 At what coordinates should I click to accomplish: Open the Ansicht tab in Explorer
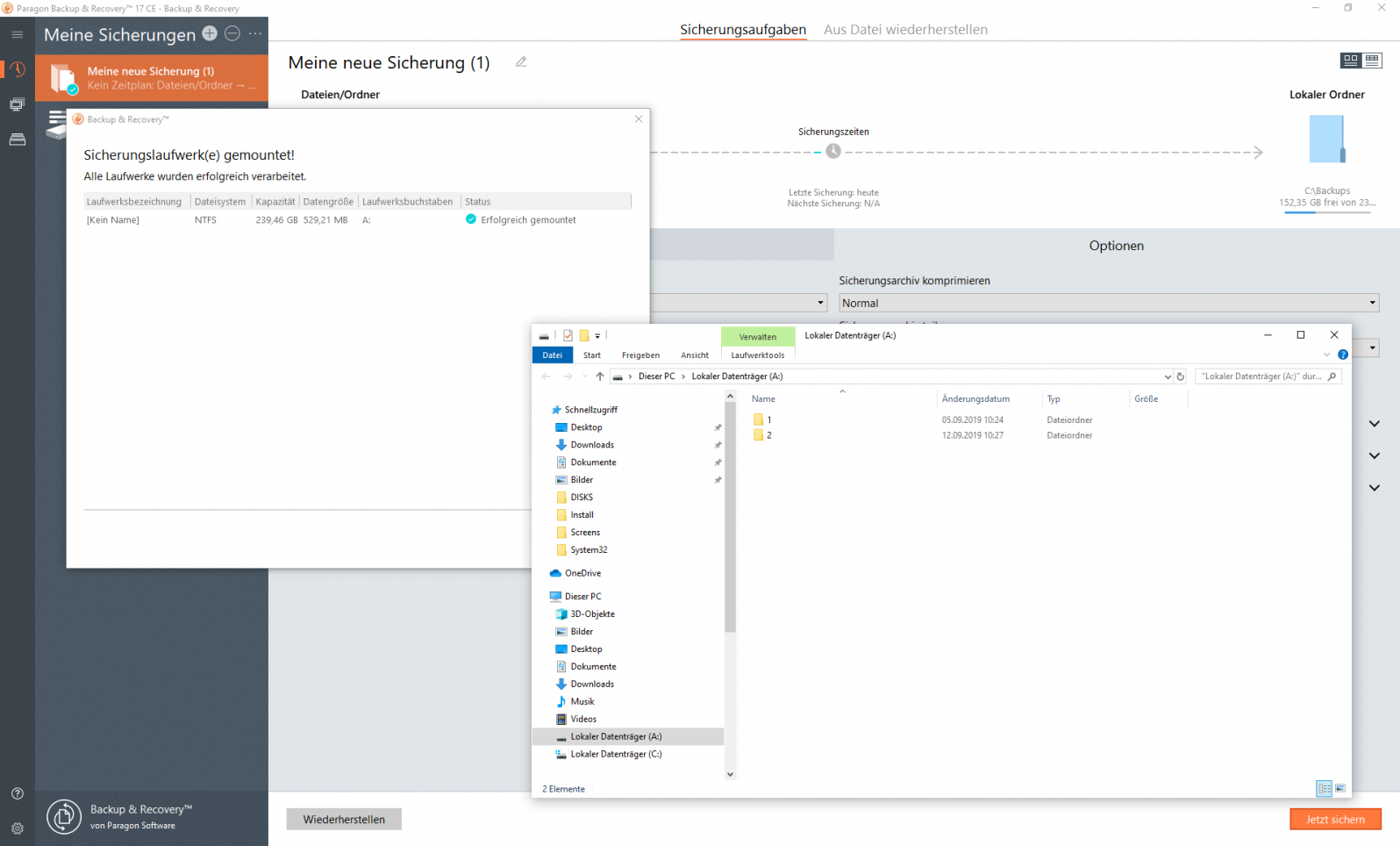click(694, 355)
